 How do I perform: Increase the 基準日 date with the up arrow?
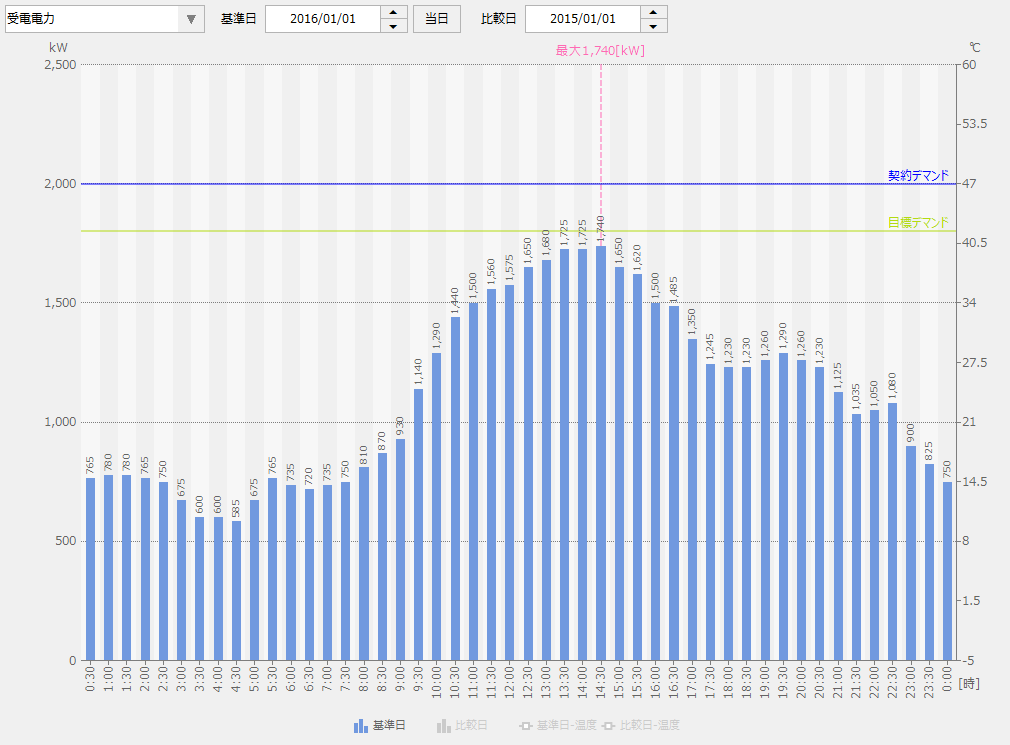coord(394,12)
